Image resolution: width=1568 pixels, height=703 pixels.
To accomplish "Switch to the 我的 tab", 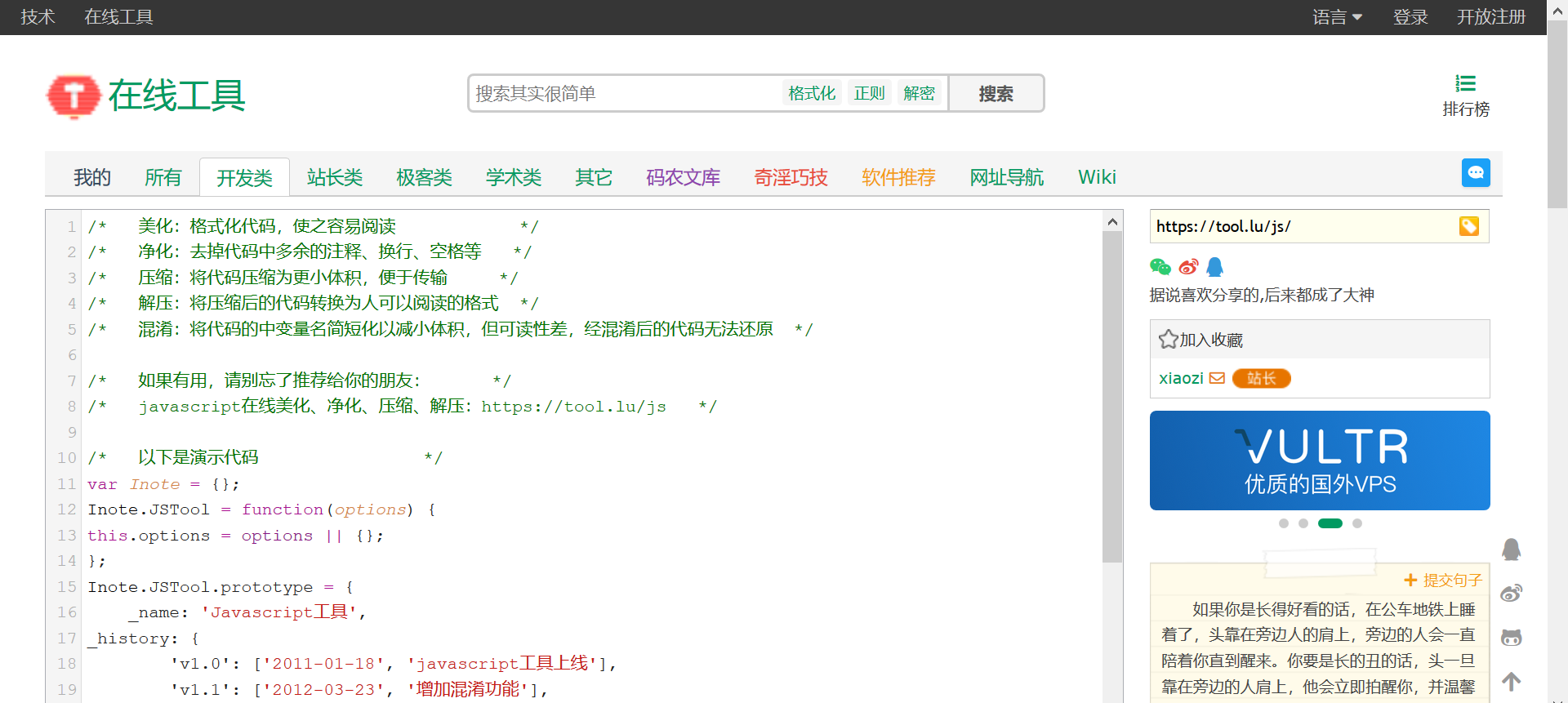I will pyautogui.click(x=91, y=177).
